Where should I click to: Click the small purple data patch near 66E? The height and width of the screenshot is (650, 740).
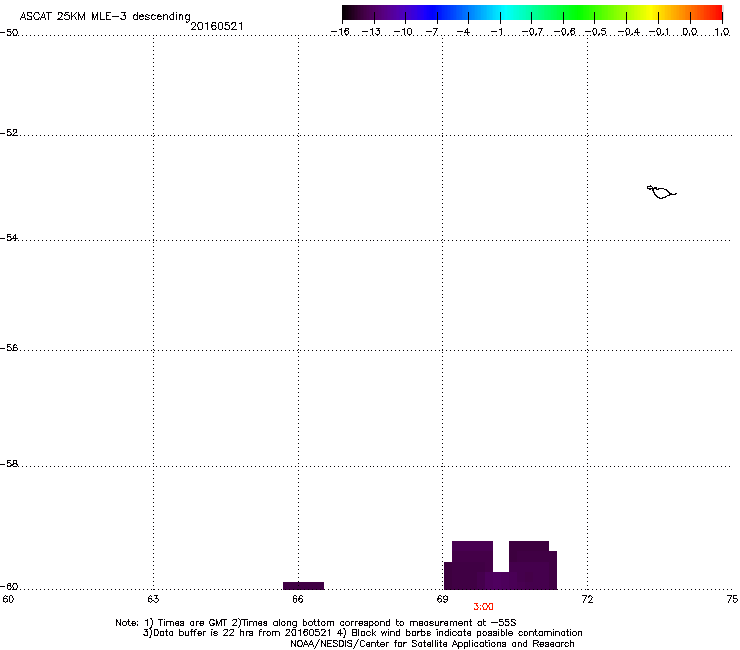click(x=303, y=586)
